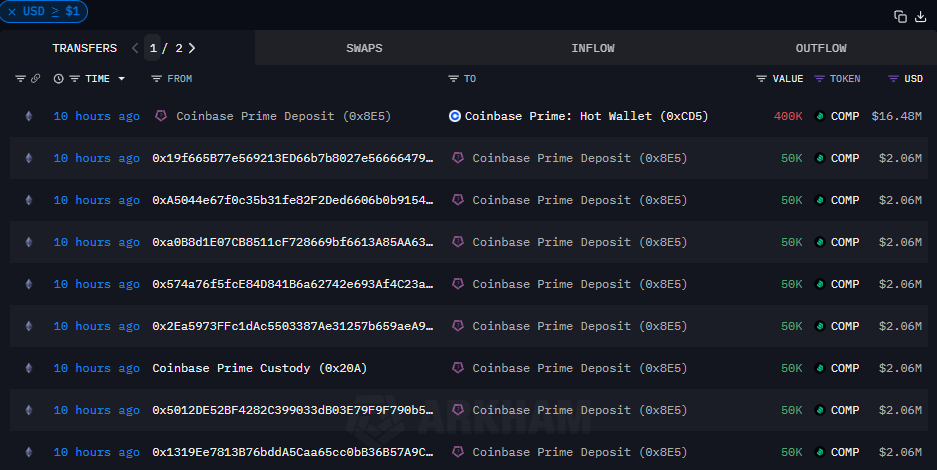Open address 0x19f665B77e569213ED66b7b8027e56666479
The image size is (937, 470).
[292, 158]
